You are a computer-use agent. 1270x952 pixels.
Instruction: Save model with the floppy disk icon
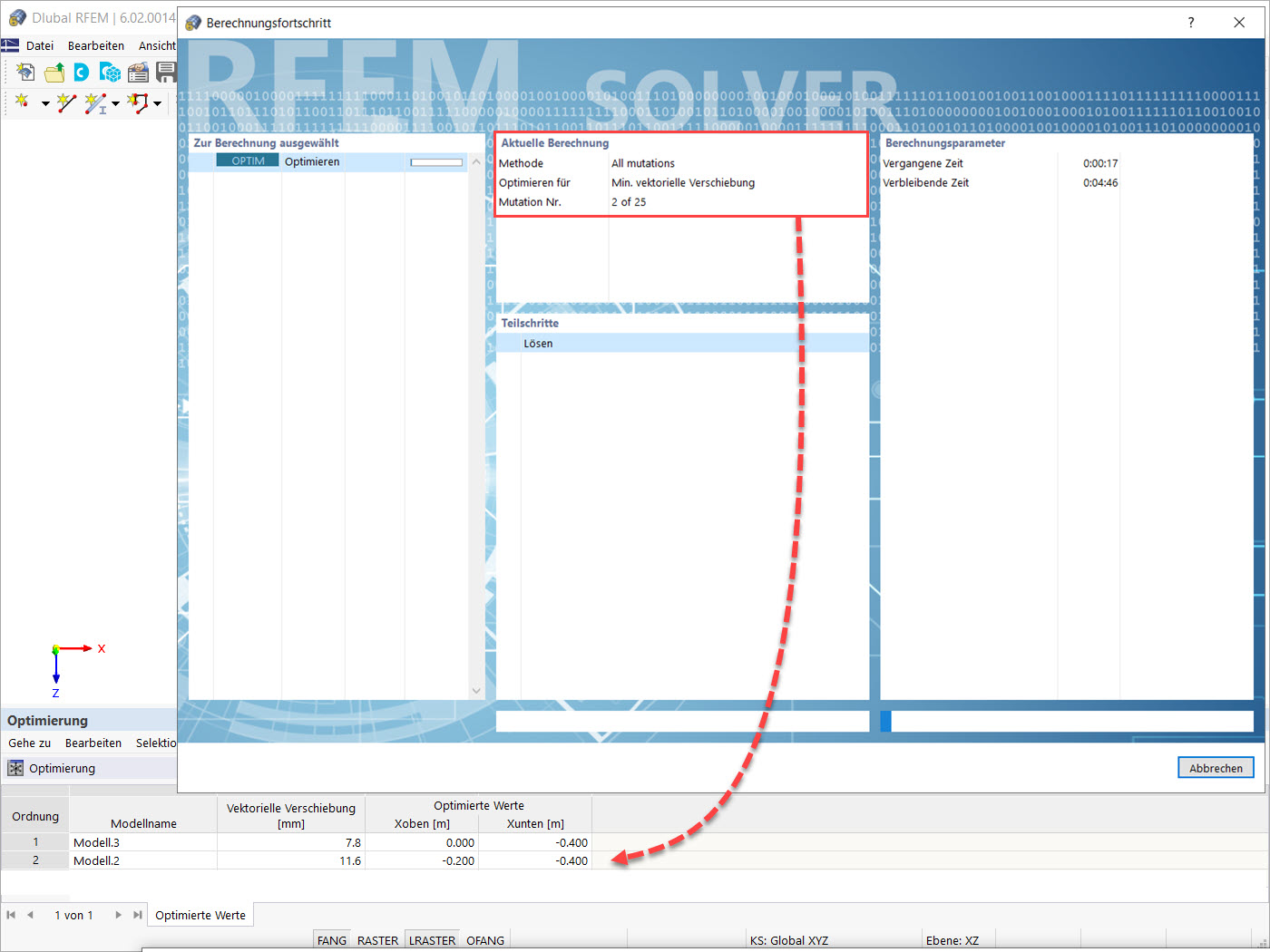(x=166, y=73)
